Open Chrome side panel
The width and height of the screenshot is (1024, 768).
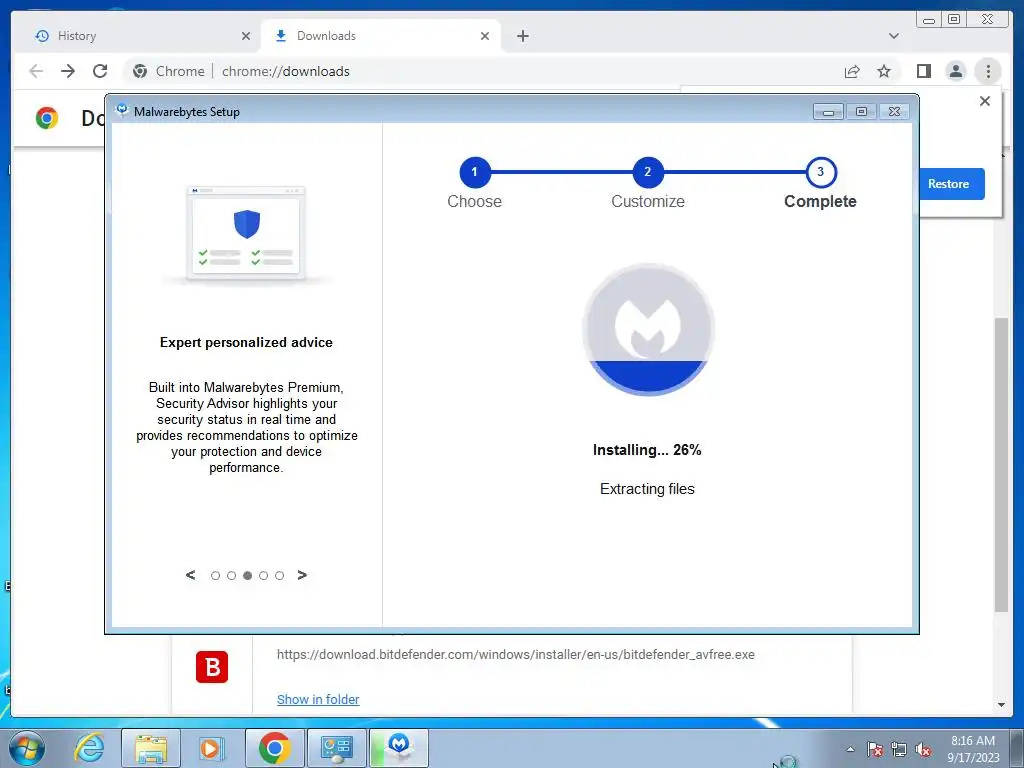(x=923, y=71)
